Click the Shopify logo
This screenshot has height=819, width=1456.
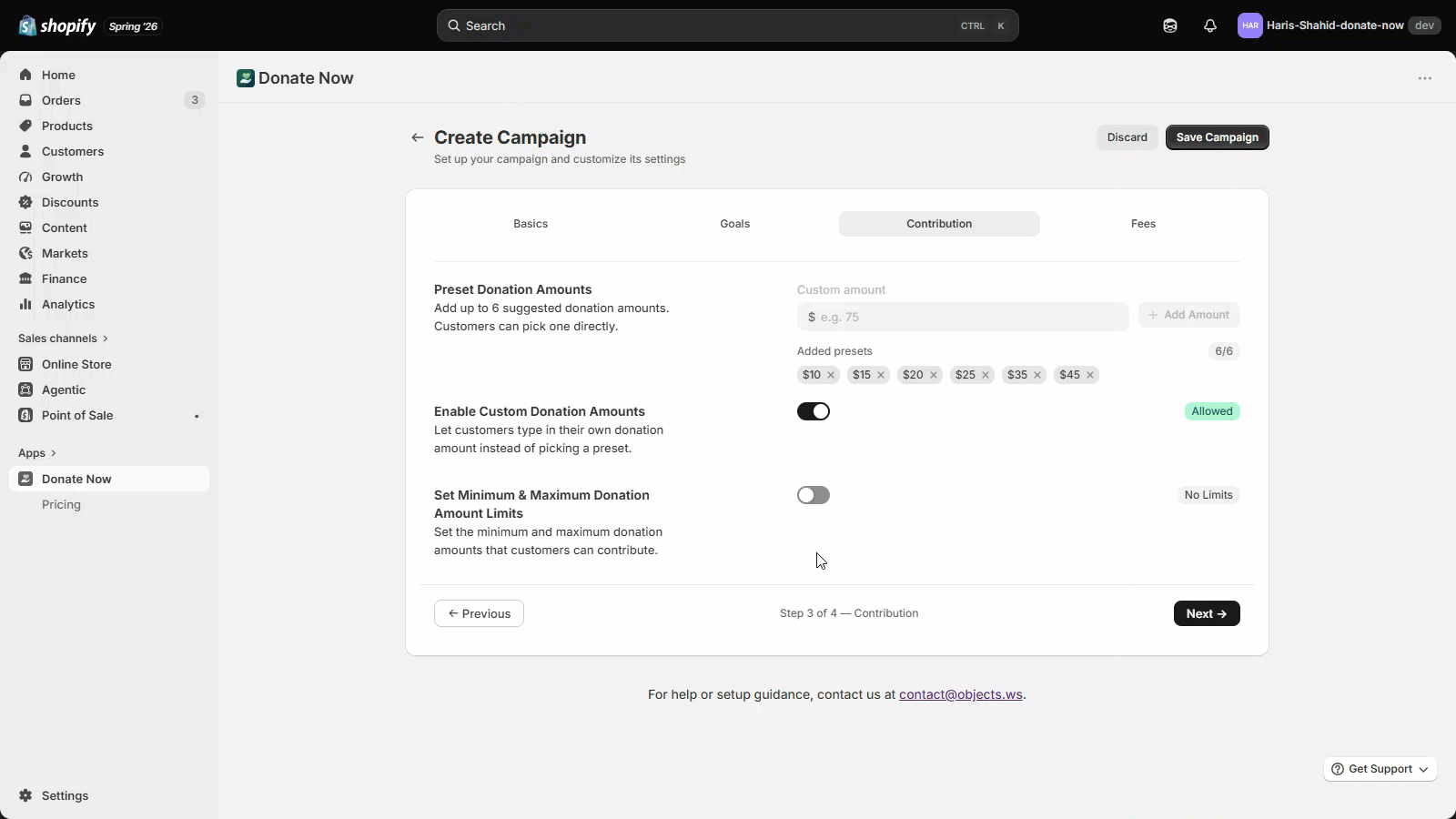point(56,25)
